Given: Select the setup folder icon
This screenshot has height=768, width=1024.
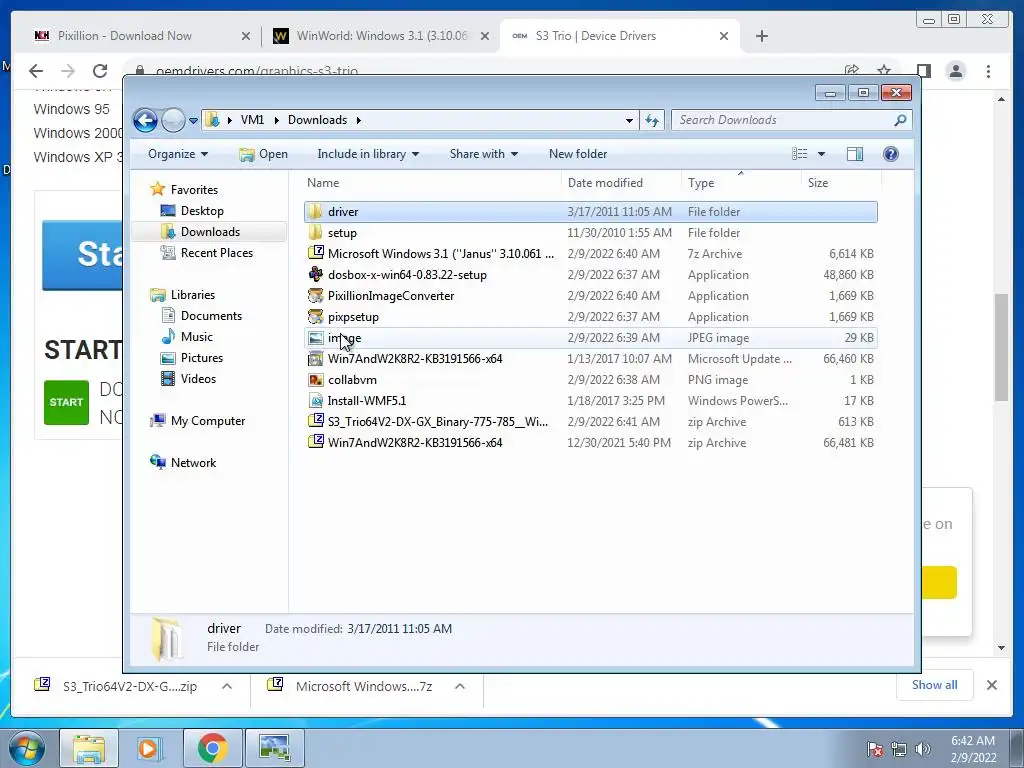Looking at the screenshot, I should pyautogui.click(x=315, y=232).
